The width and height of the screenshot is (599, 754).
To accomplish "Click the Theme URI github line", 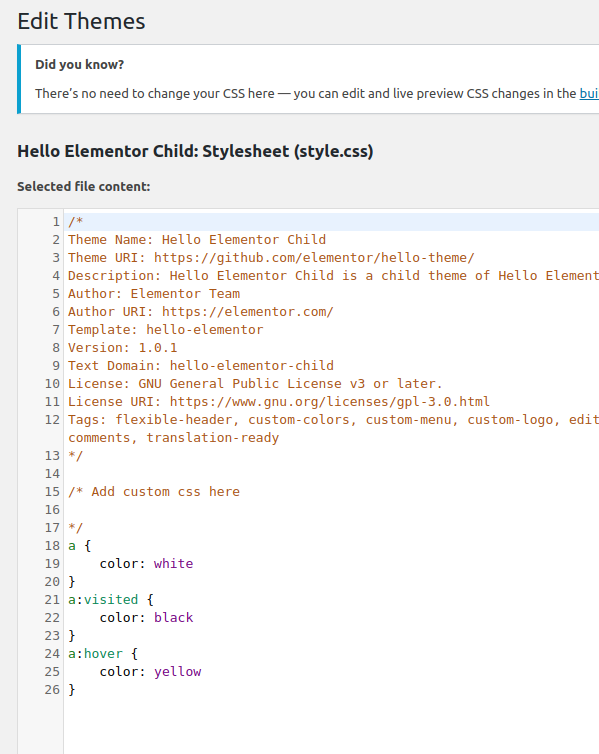I will pyautogui.click(x=271, y=258).
